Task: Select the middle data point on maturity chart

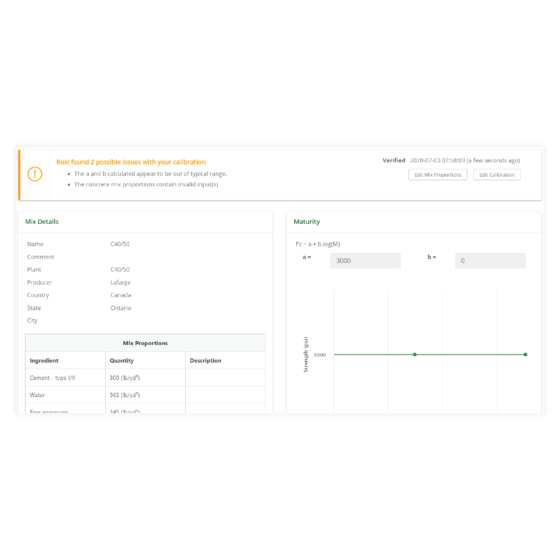Action: click(x=415, y=355)
